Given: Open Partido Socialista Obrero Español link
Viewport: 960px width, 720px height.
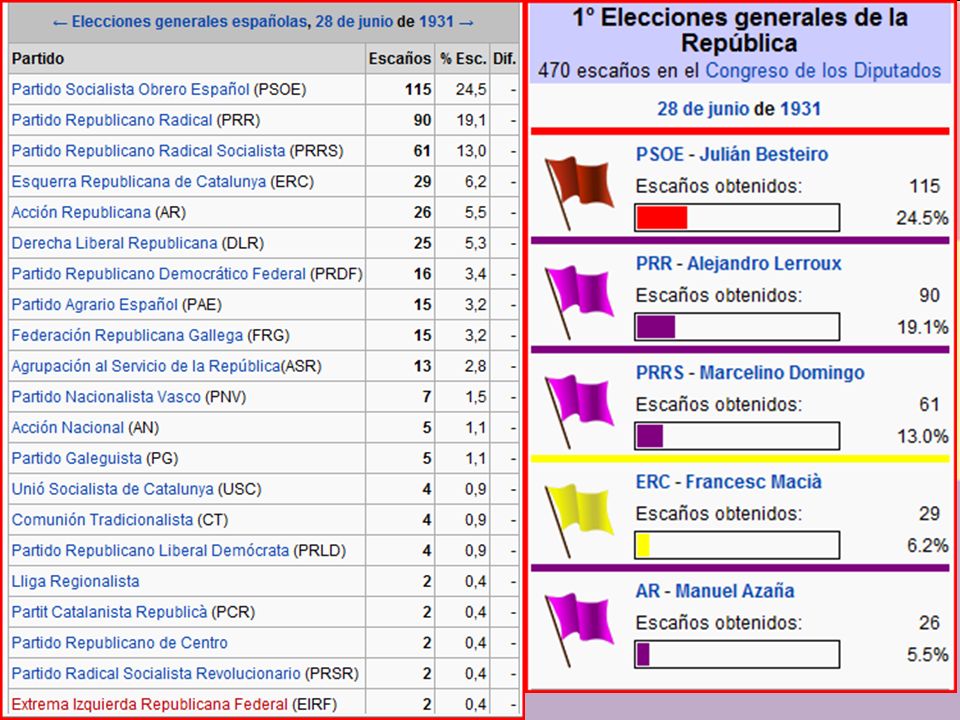Looking at the screenshot, I should (x=130, y=89).
